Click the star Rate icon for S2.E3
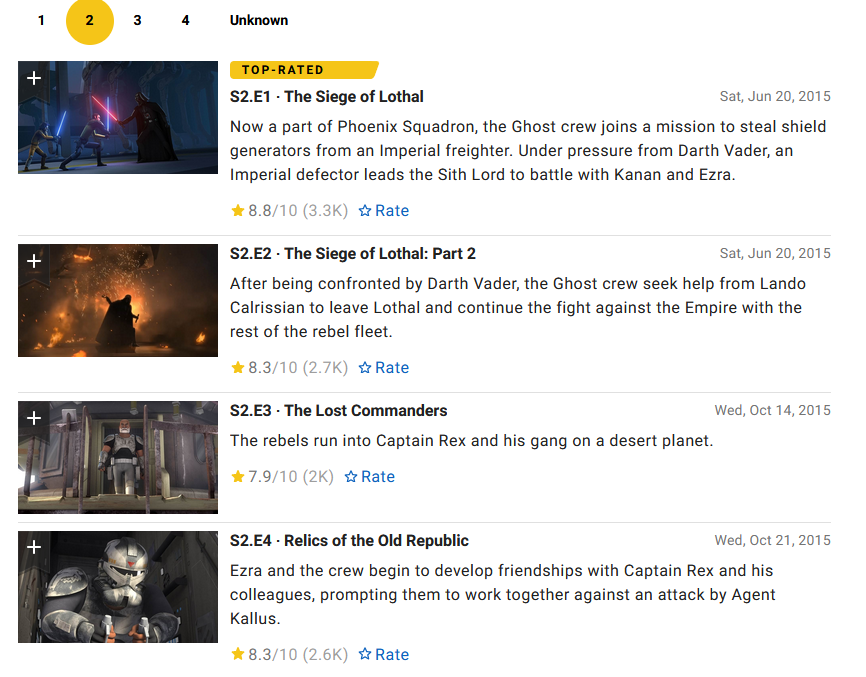The height and width of the screenshot is (677, 866). click(x=352, y=477)
